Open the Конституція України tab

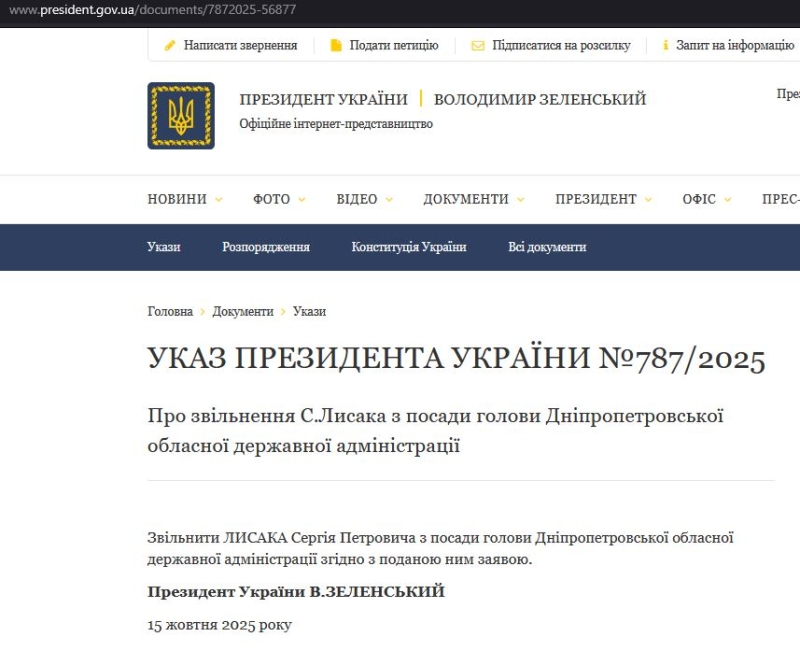(x=408, y=247)
